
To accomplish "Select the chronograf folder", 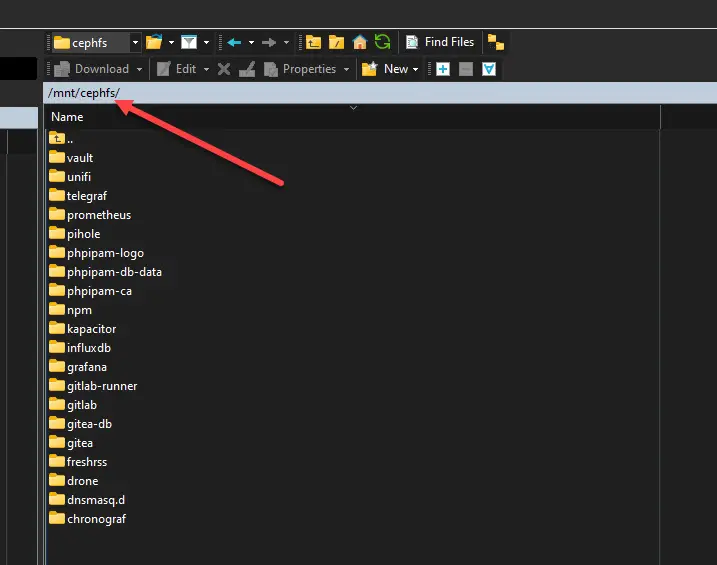I will 87,519.
